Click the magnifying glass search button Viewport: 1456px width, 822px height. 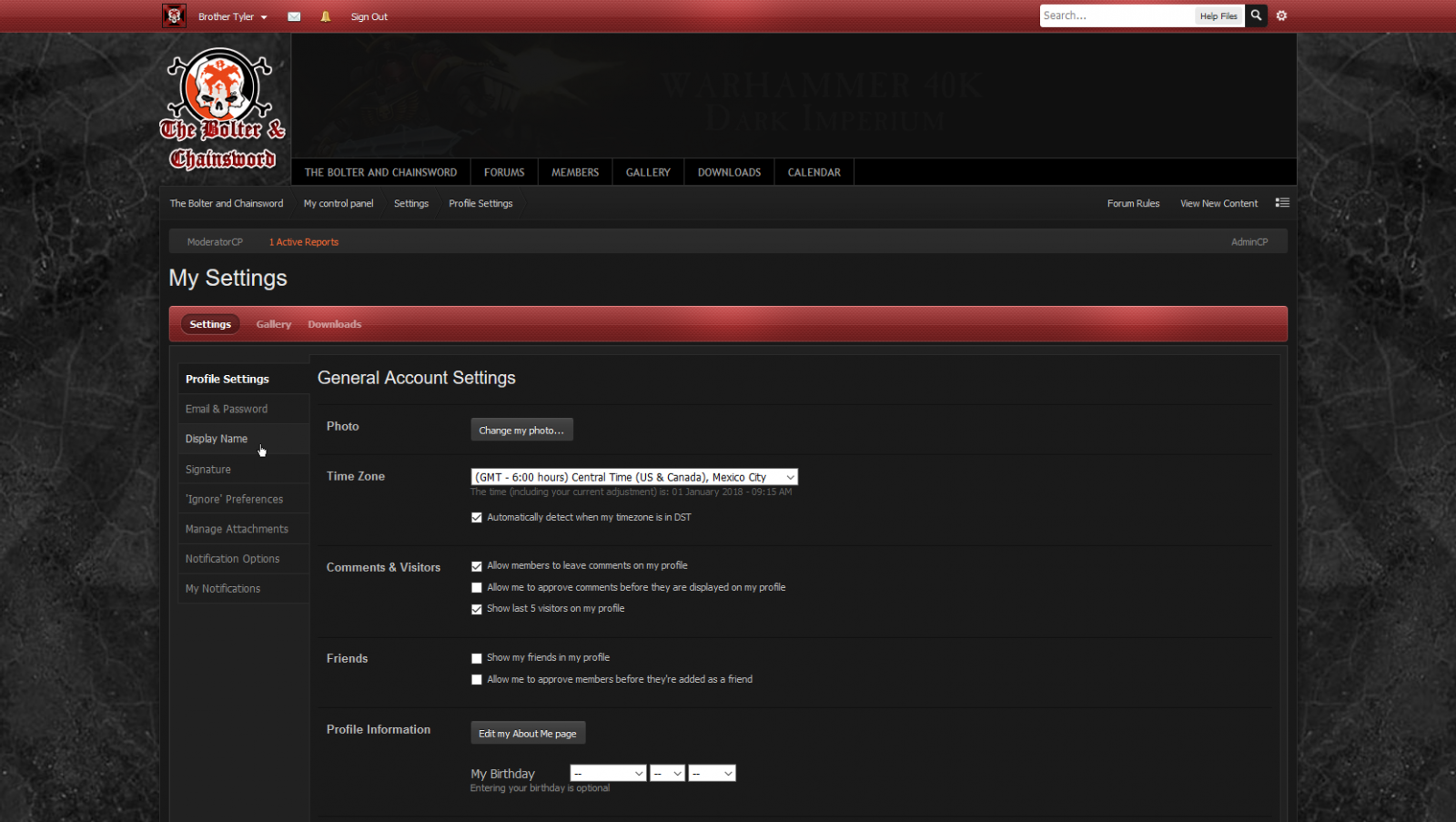[x=1256, y=15]
